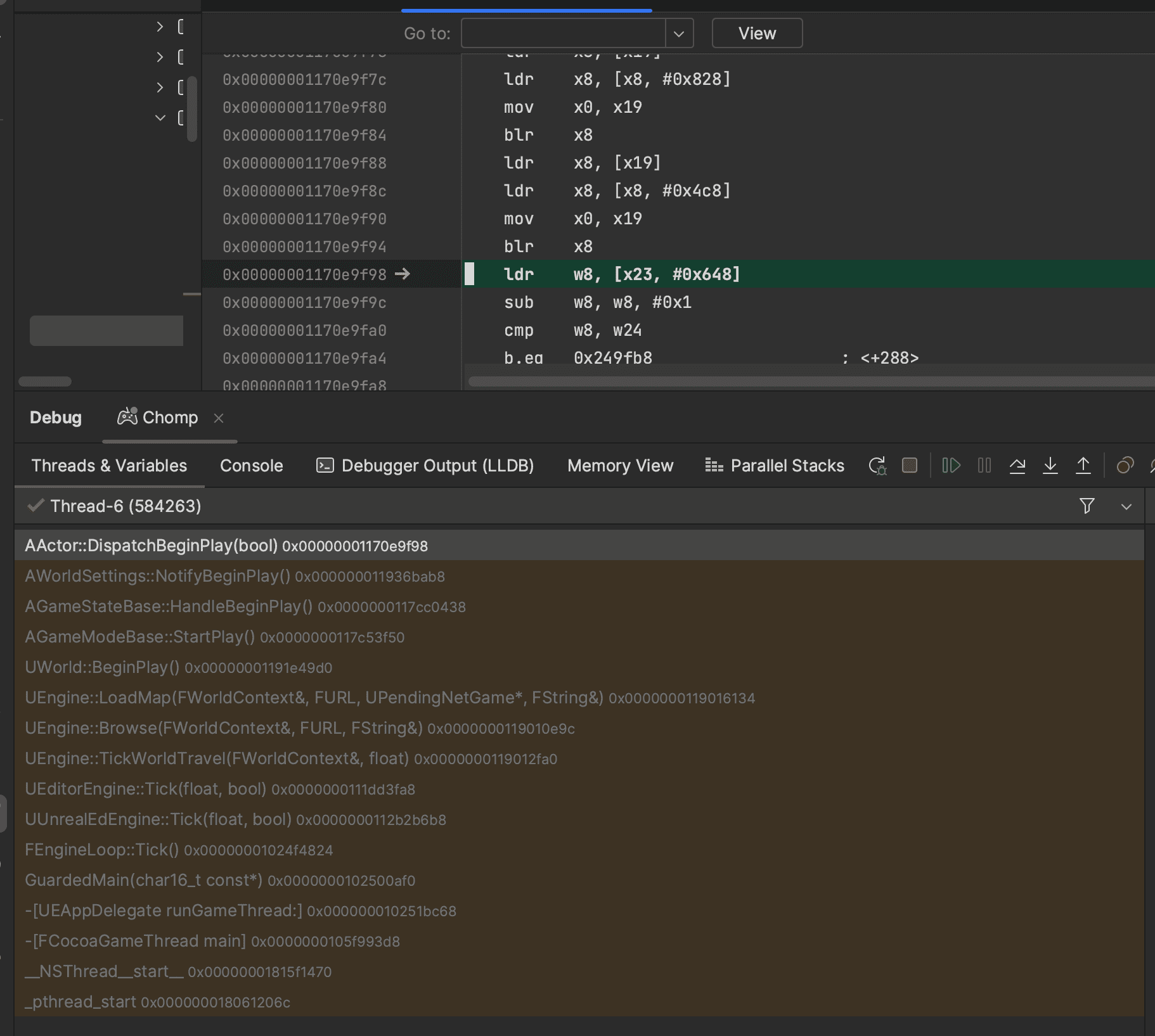This screenshot has width=1155, height=1036.
Task: Open View Breakpoints dialog
Action: coord(1125,466)
